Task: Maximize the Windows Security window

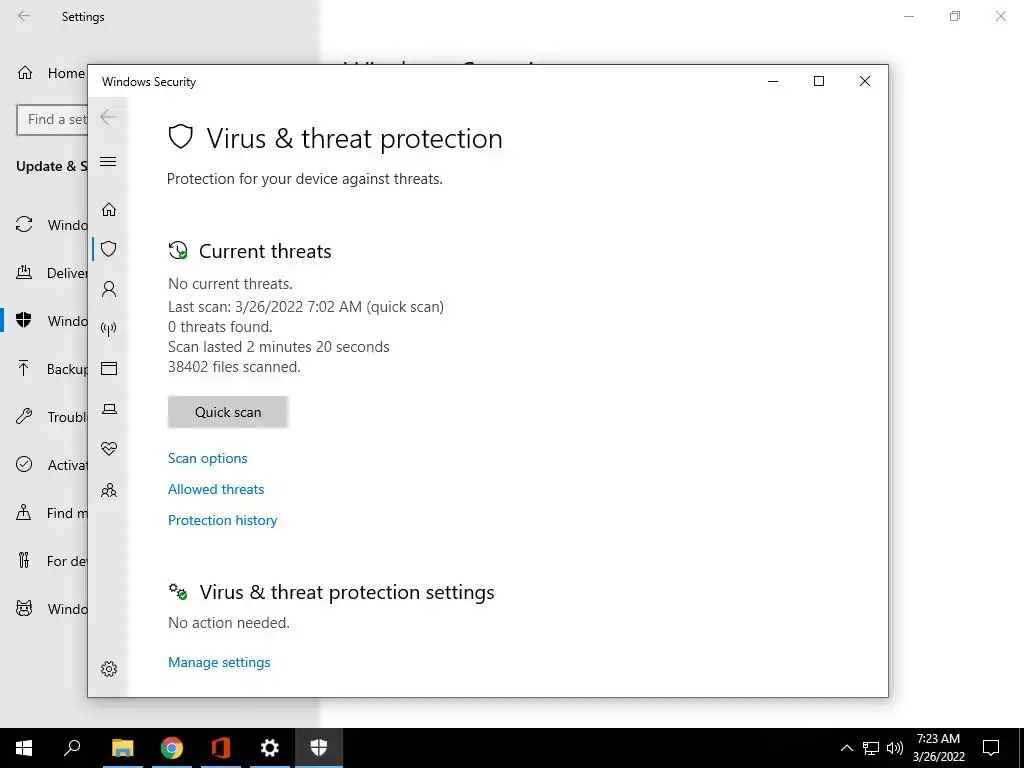Action: point(819,81)
